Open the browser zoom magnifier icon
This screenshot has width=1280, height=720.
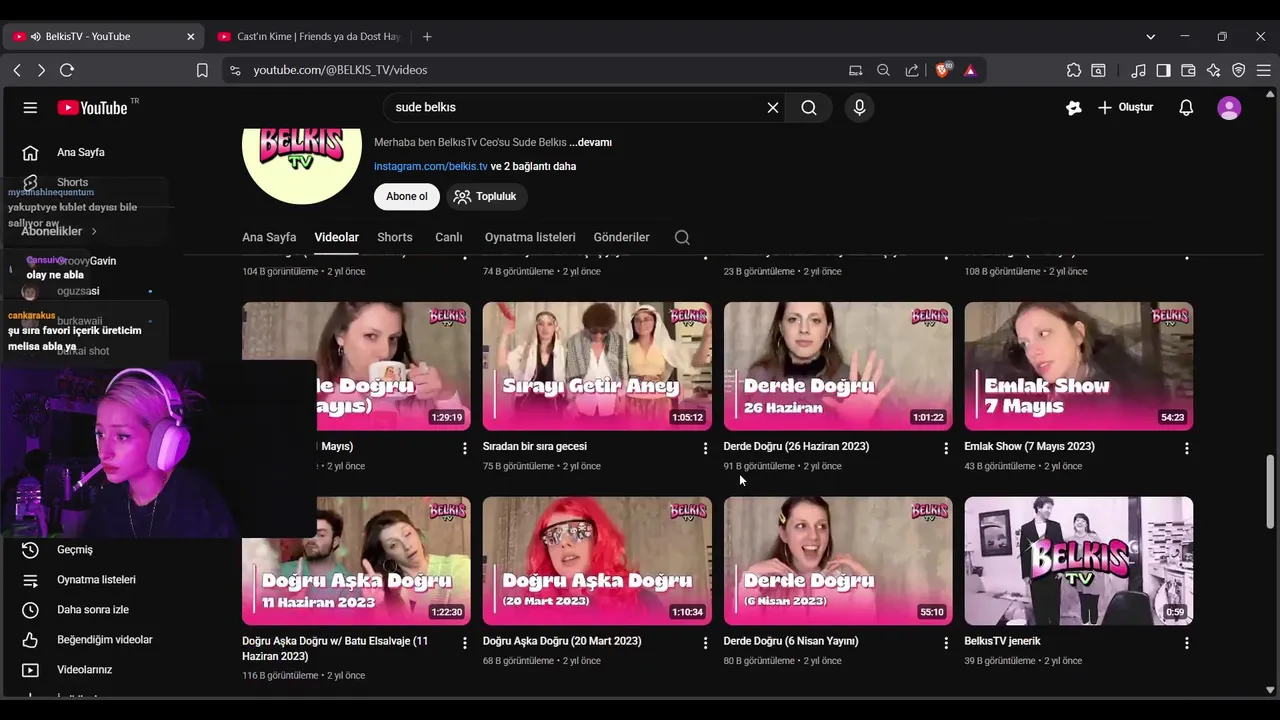(883, 70)
